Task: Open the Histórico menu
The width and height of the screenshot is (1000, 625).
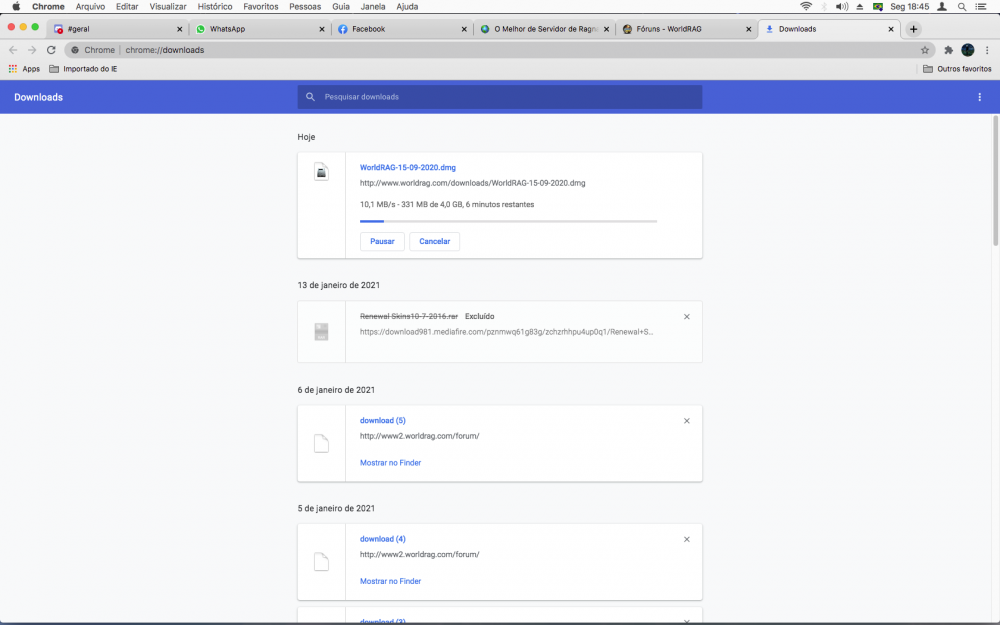Action: (215, 6)
